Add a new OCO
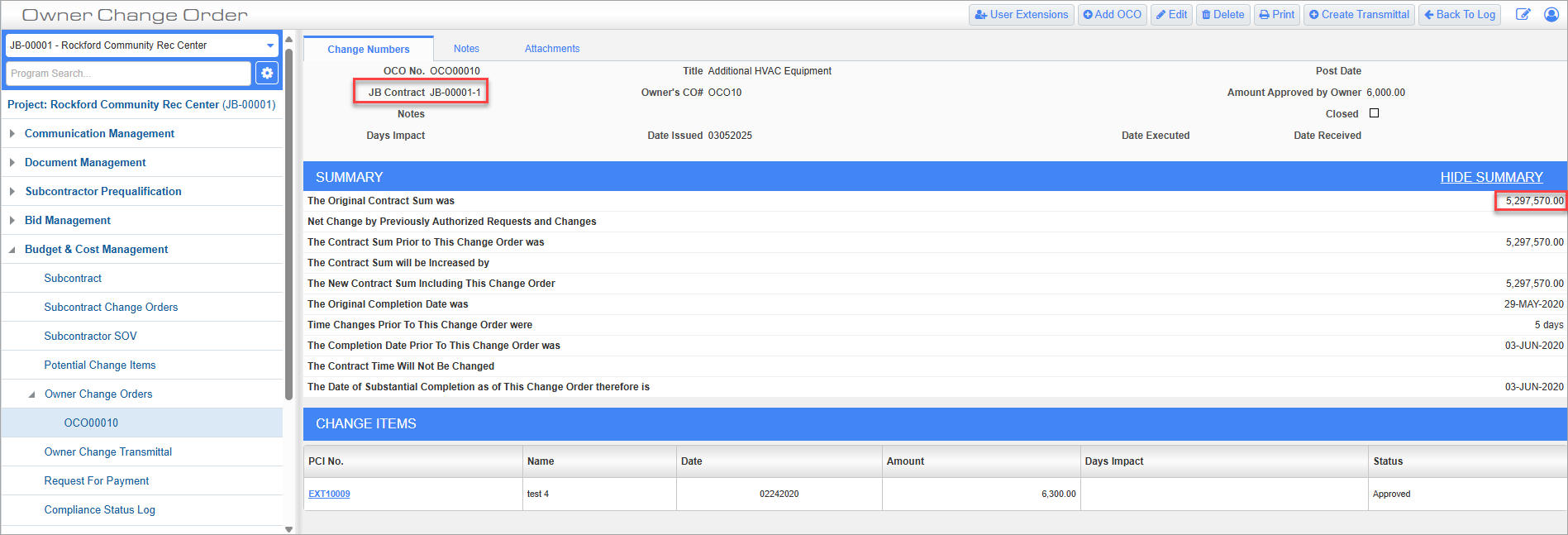The height and width of the screenshot is (535, 1568). [x=1112, y=15]
